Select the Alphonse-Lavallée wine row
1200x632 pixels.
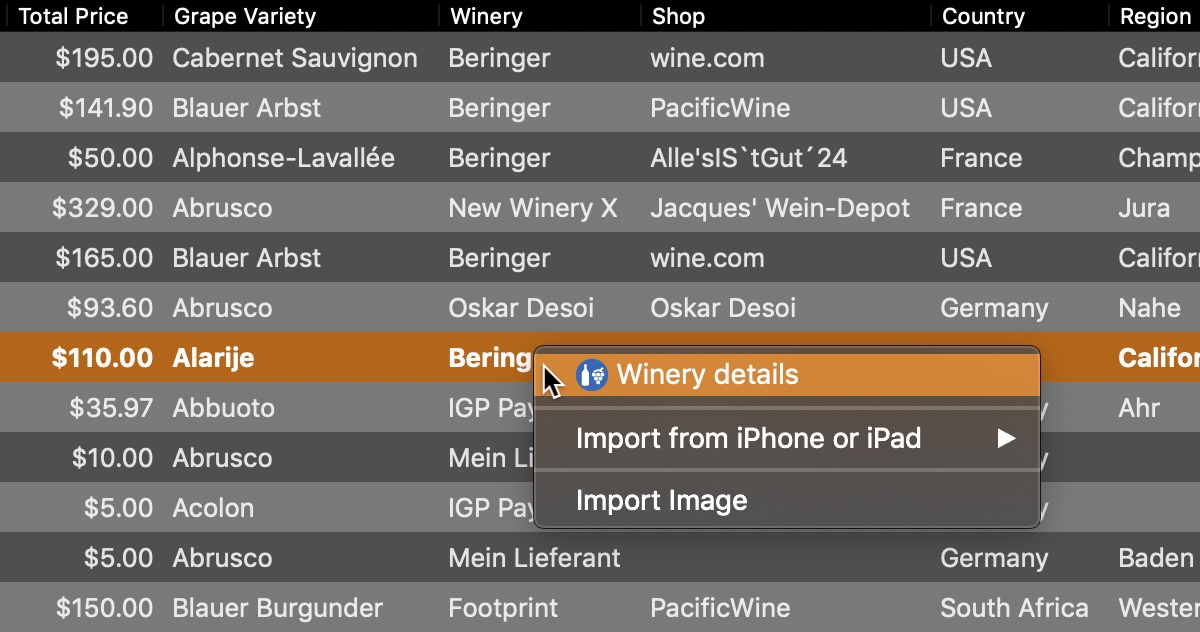(283, 158)
